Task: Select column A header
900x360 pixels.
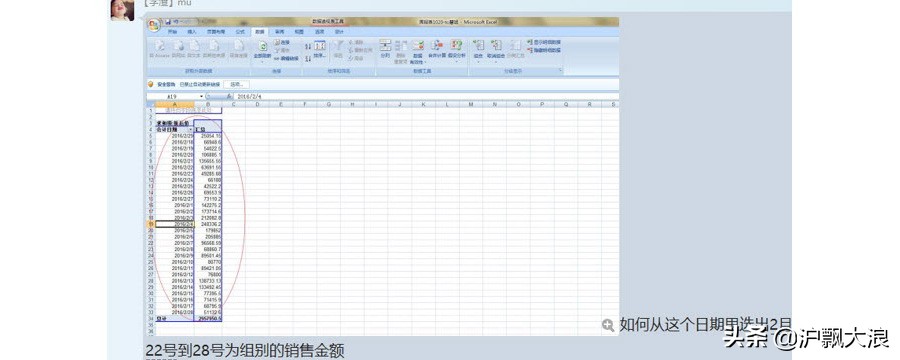Action: tap(175, 104)
